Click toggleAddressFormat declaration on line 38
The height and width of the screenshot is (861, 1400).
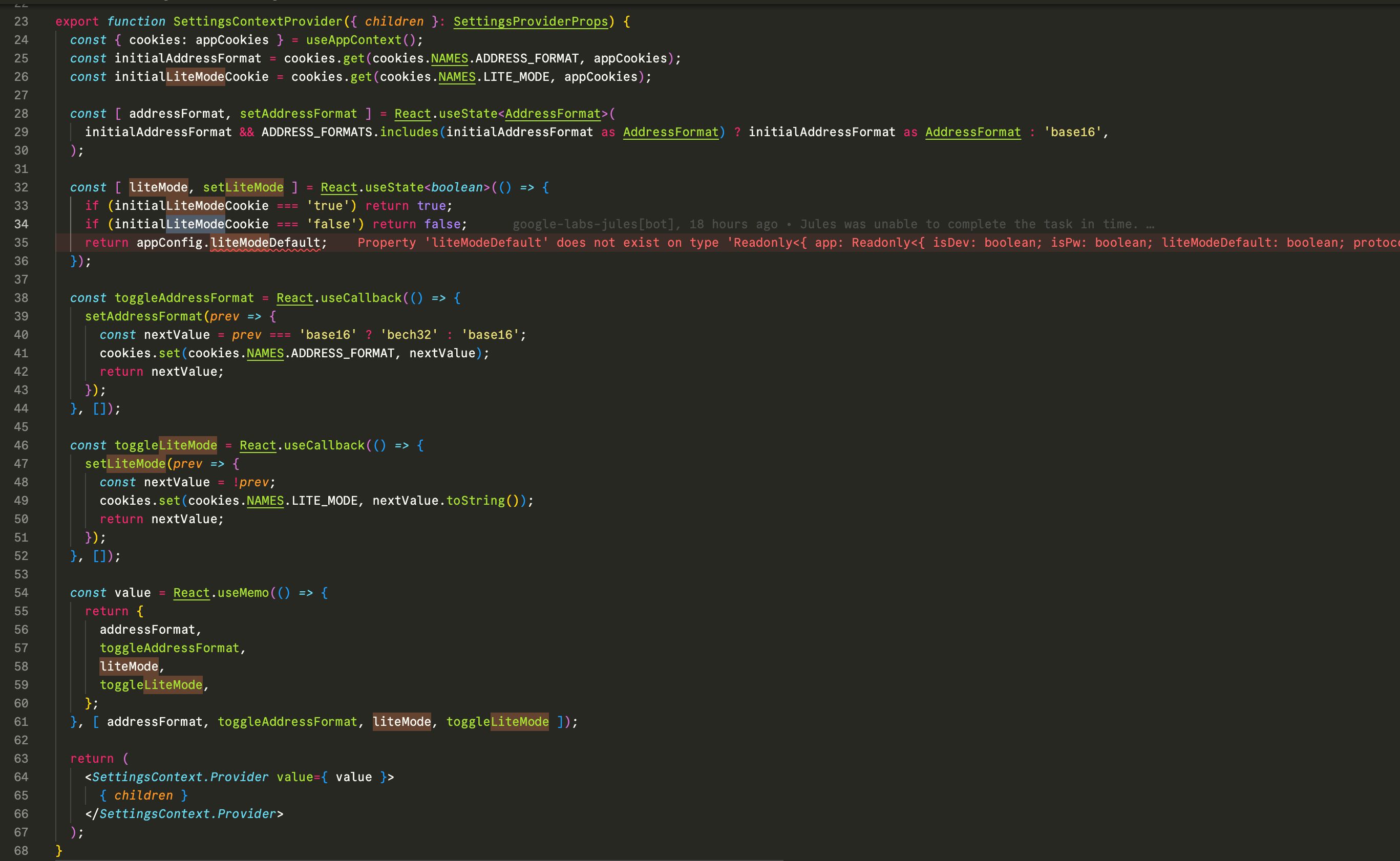point(184,298)
